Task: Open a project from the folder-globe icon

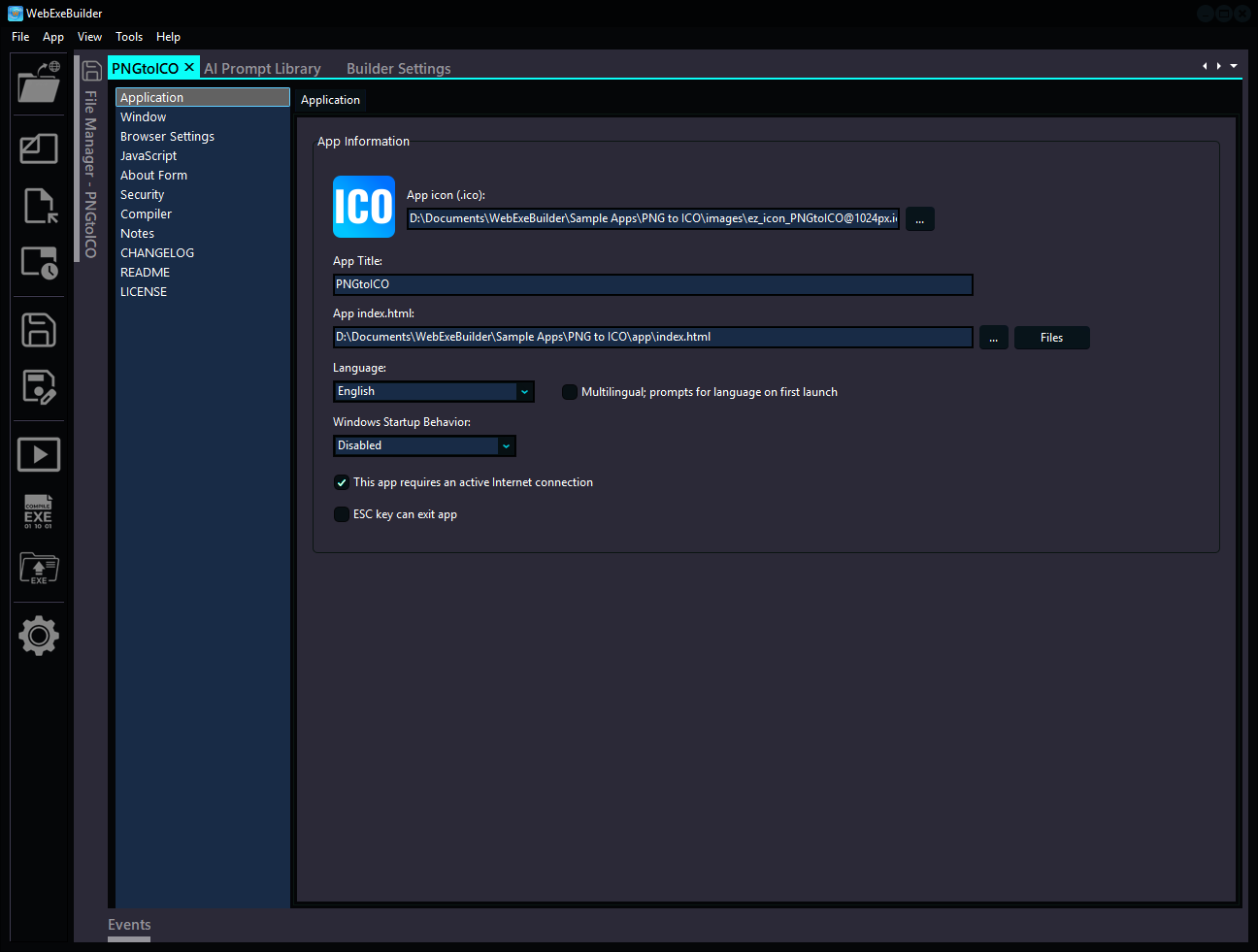Action: point(38,83)
